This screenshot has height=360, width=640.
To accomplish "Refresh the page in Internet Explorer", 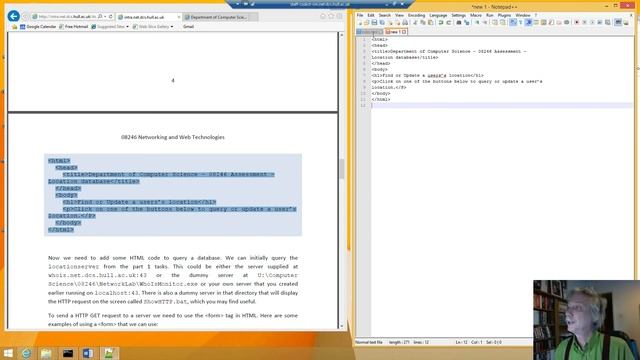I will coord(111,17).
